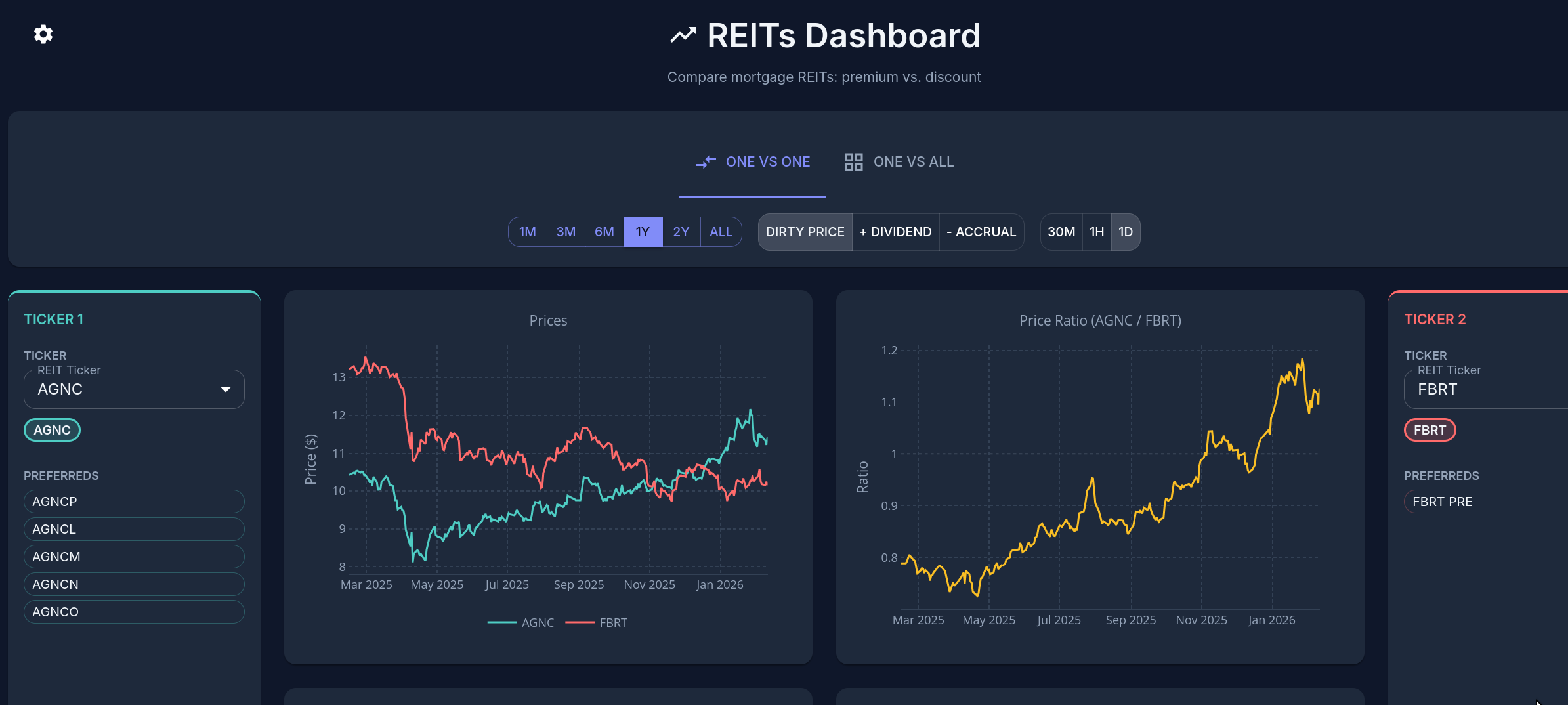Open the settings gear
1568x705 pixels.
43,34
